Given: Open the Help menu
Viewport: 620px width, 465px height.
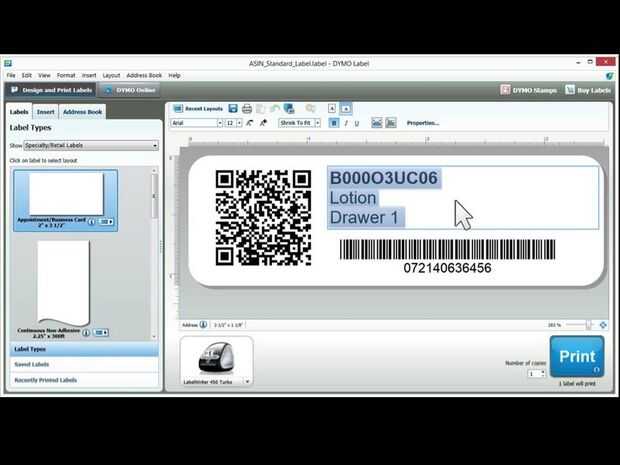Looking at the screenshot, I should coord(174,76).
